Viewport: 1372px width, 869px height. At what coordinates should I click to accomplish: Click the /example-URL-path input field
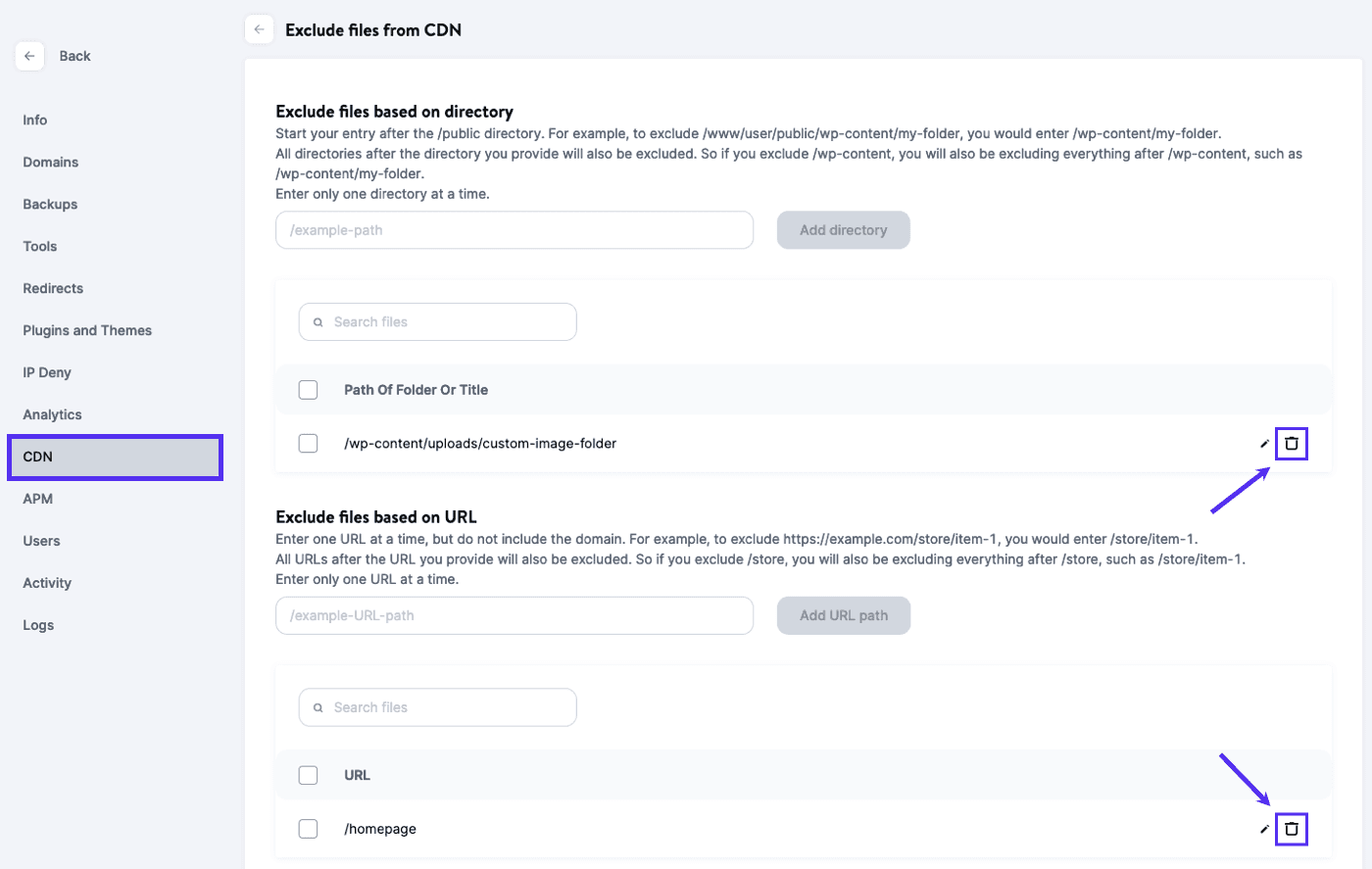point(514,615)
